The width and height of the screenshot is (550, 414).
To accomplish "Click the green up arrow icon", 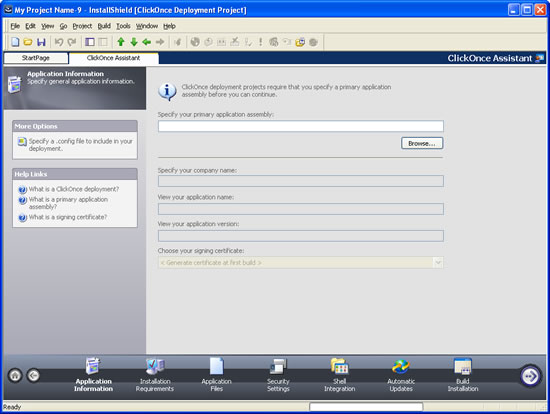I will click(121, 42).
